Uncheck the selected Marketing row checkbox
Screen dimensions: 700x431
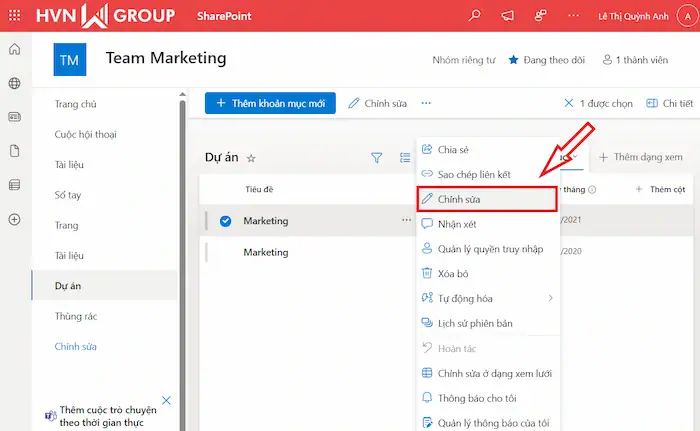click(225, 221)
